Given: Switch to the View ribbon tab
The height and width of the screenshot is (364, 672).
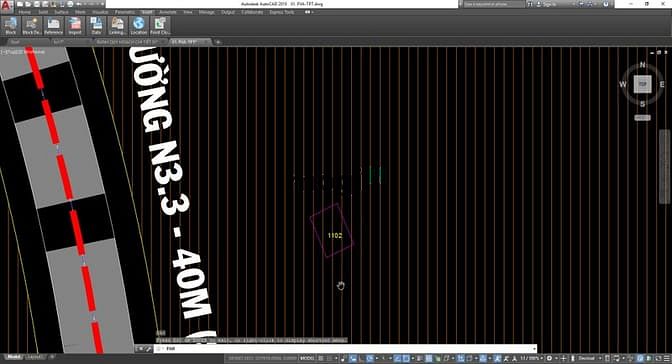Looking at the screenshot, I should click(x=188, y=12).
